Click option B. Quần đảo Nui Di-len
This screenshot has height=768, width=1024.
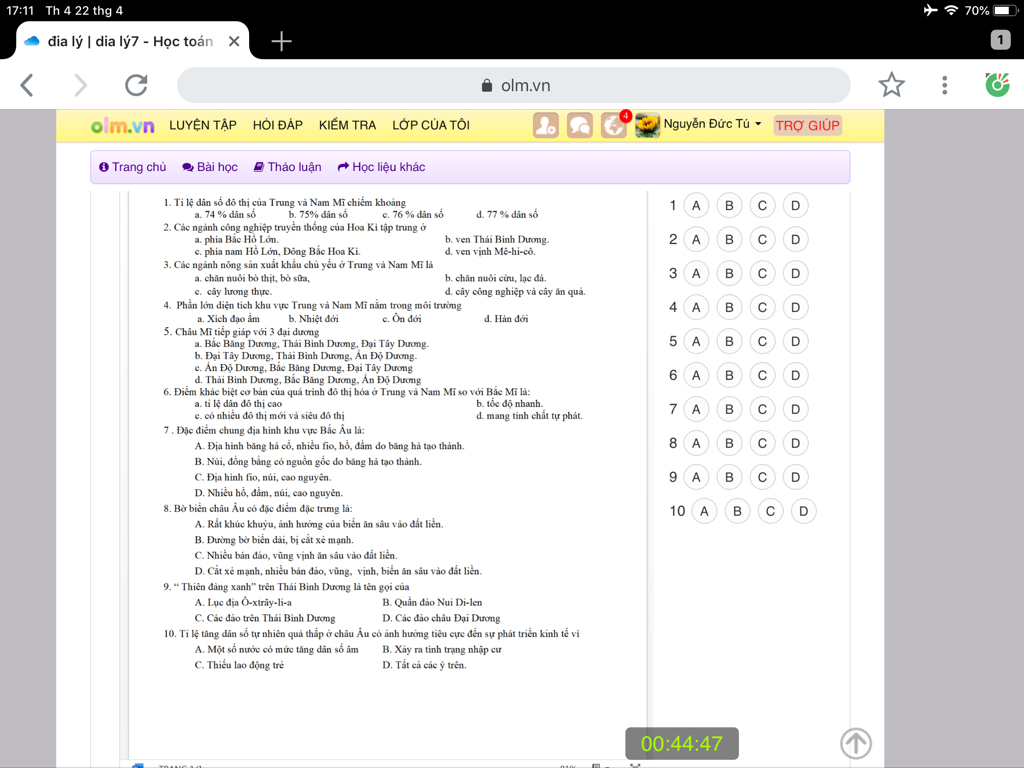coord(432,602)
